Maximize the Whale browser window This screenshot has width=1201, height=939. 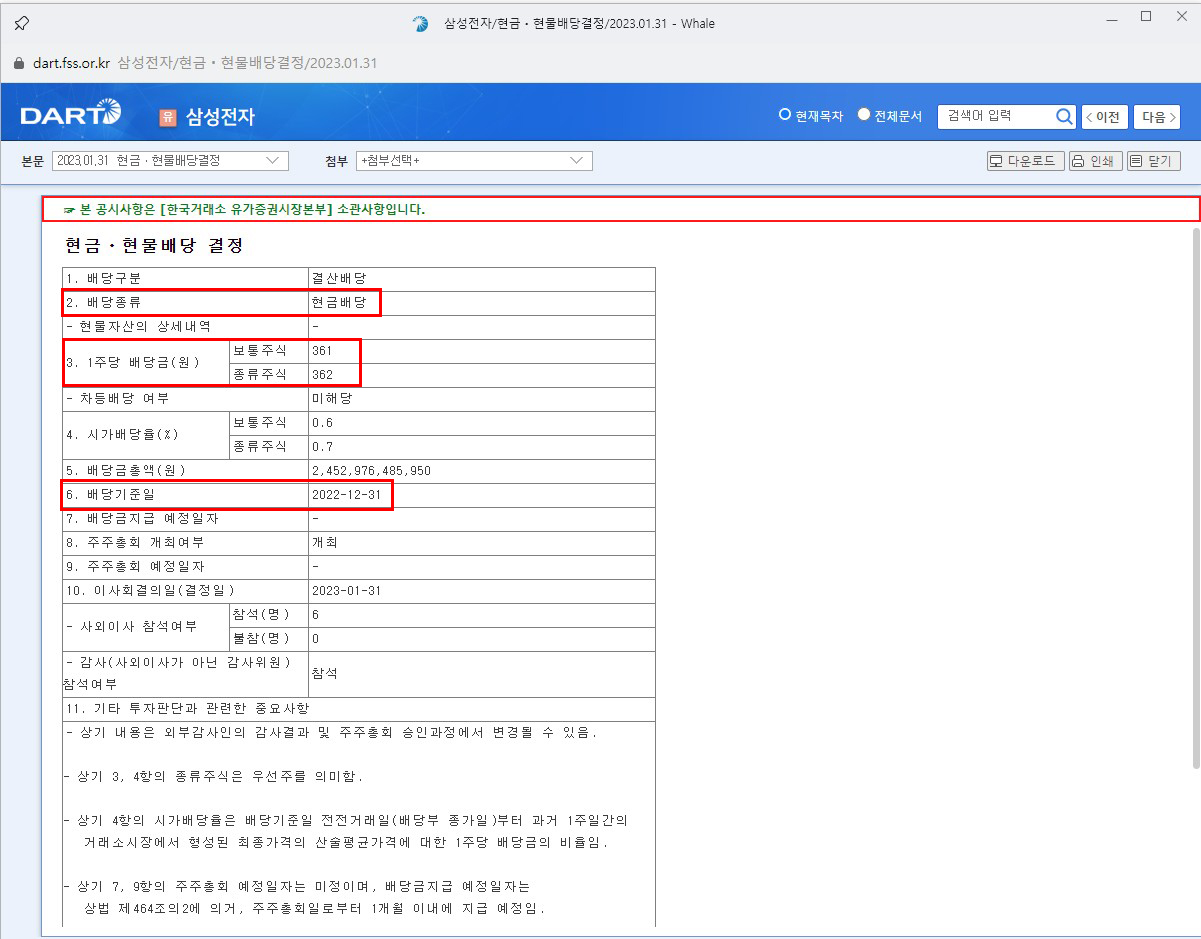pyautogui.click(x=1146, y=17)
